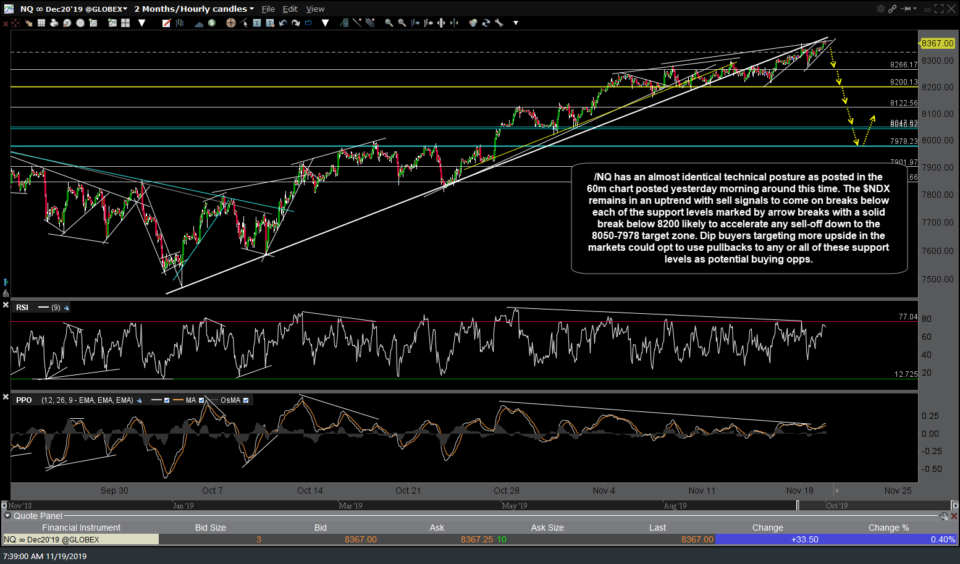Click the red X icon in toolbar

point(5,23)
